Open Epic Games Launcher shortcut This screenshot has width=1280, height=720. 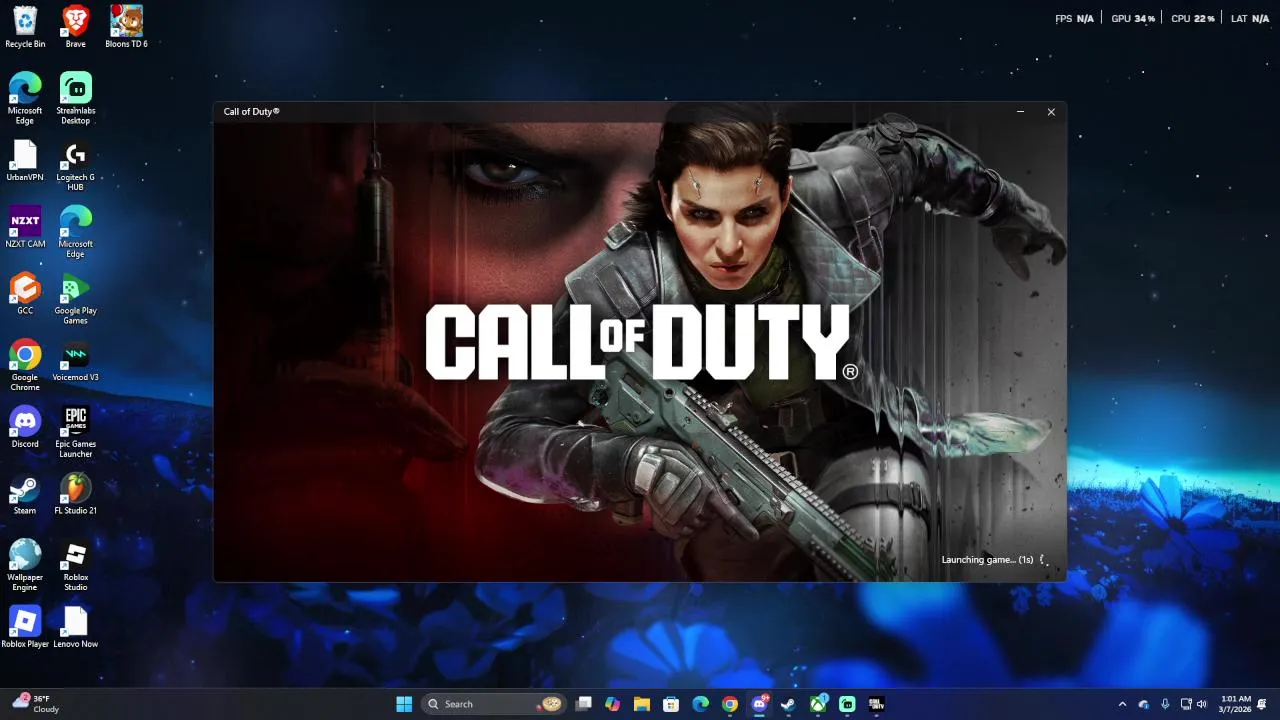[x=76, y=432]
